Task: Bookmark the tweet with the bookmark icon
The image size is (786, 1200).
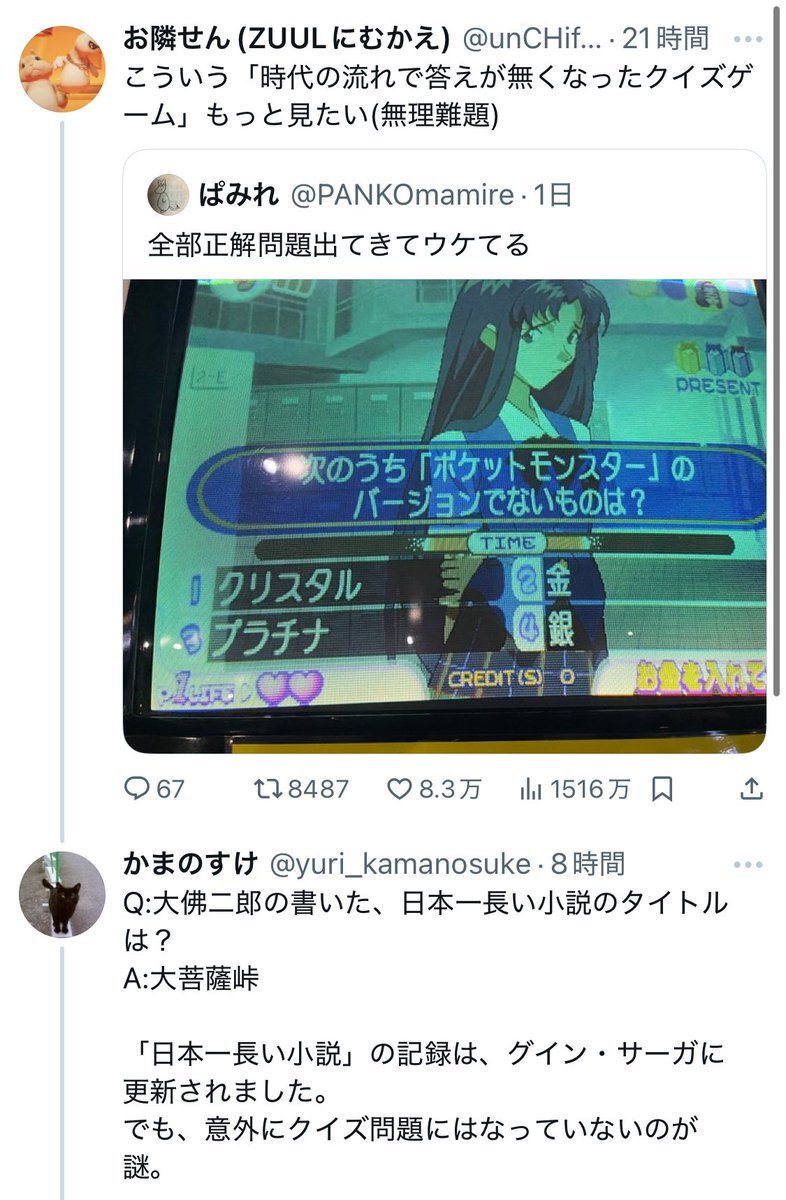Action: click(x=661, y=789)
